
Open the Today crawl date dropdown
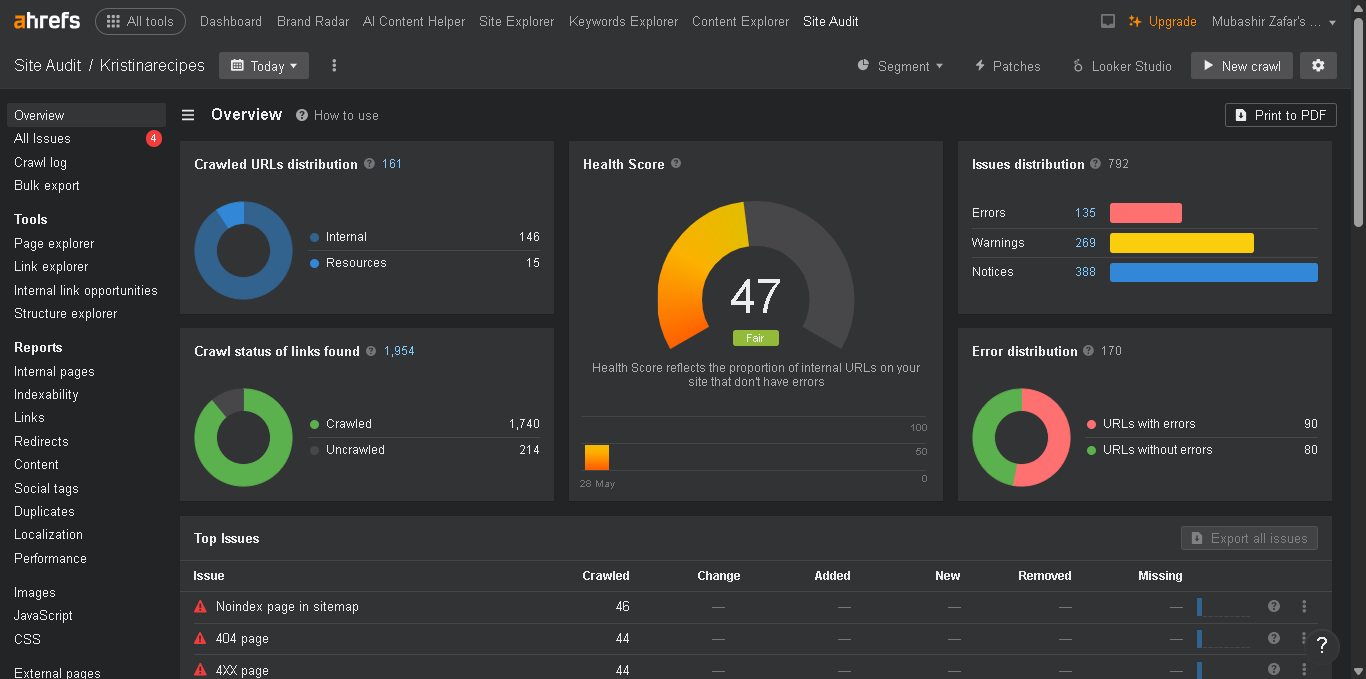[x=264, y=66]
